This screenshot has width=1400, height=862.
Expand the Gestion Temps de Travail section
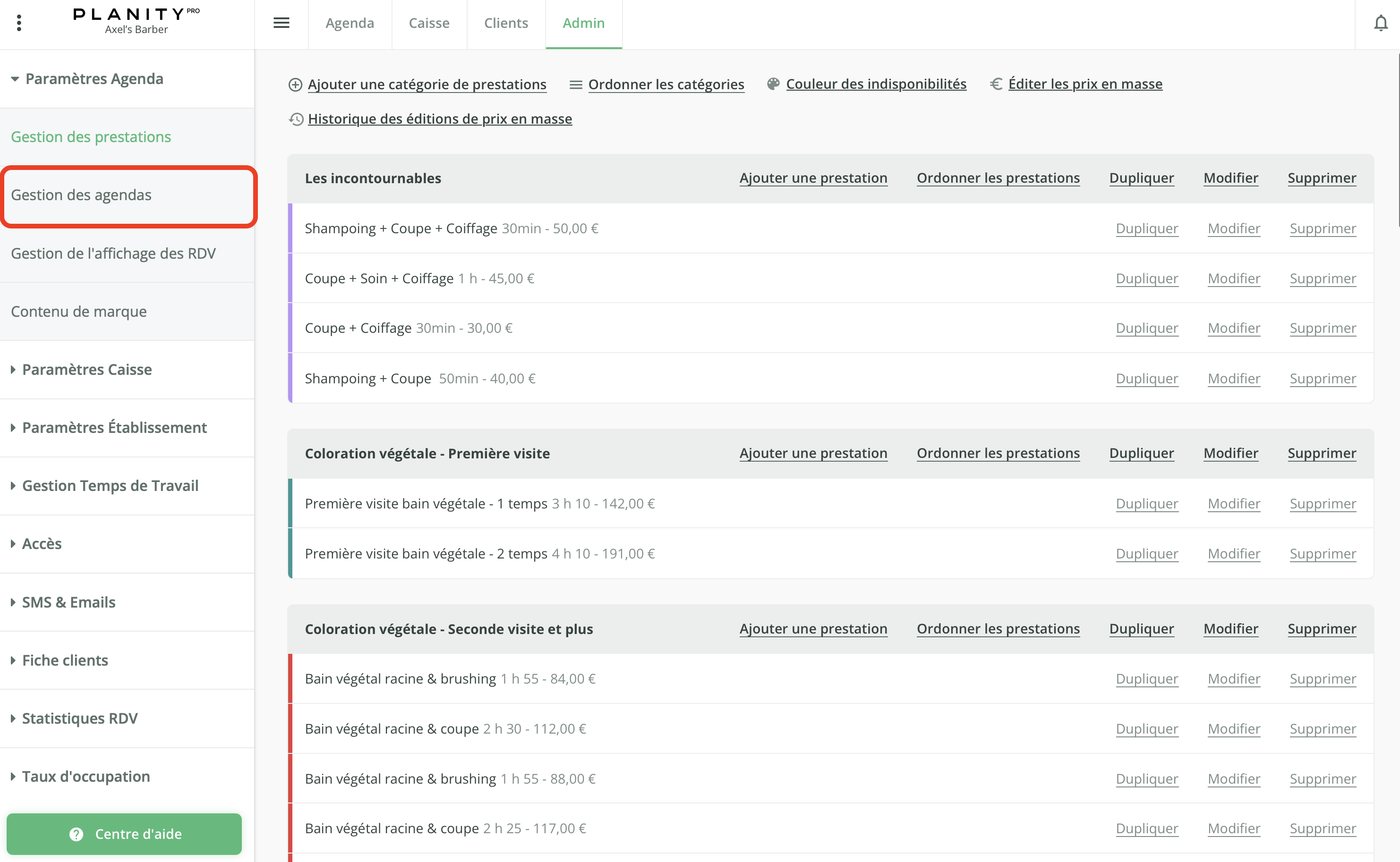[x=13, y=486]
